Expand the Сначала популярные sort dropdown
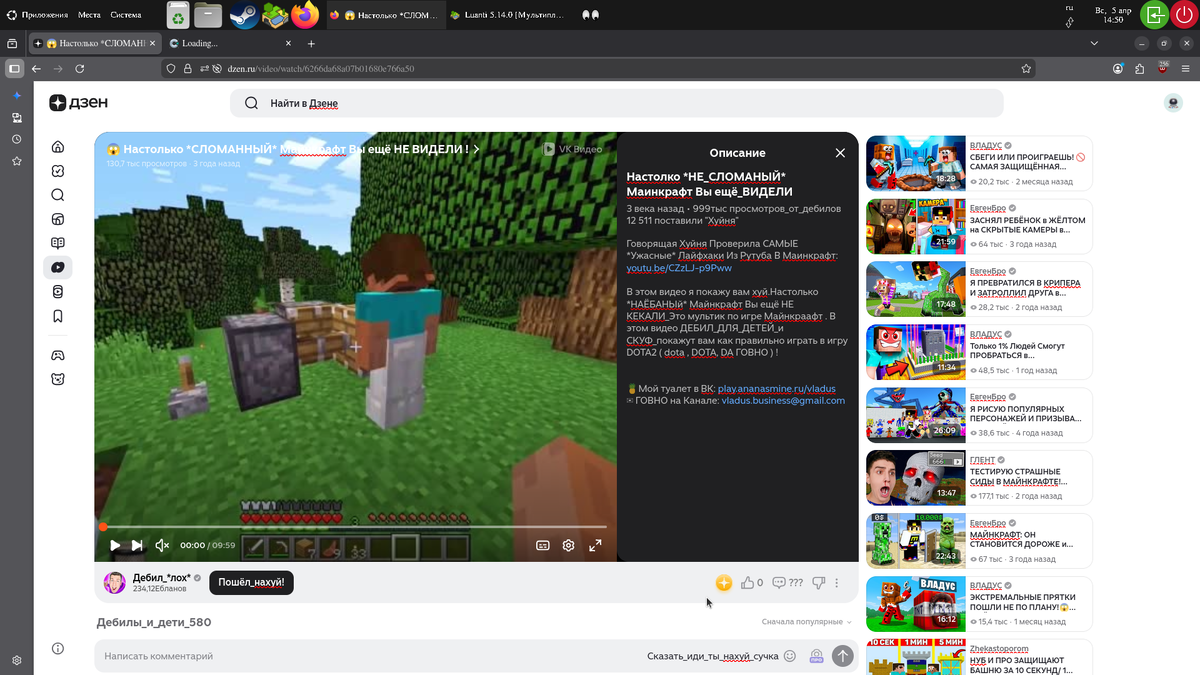1200x675 pixels. [x=806, y=622]
